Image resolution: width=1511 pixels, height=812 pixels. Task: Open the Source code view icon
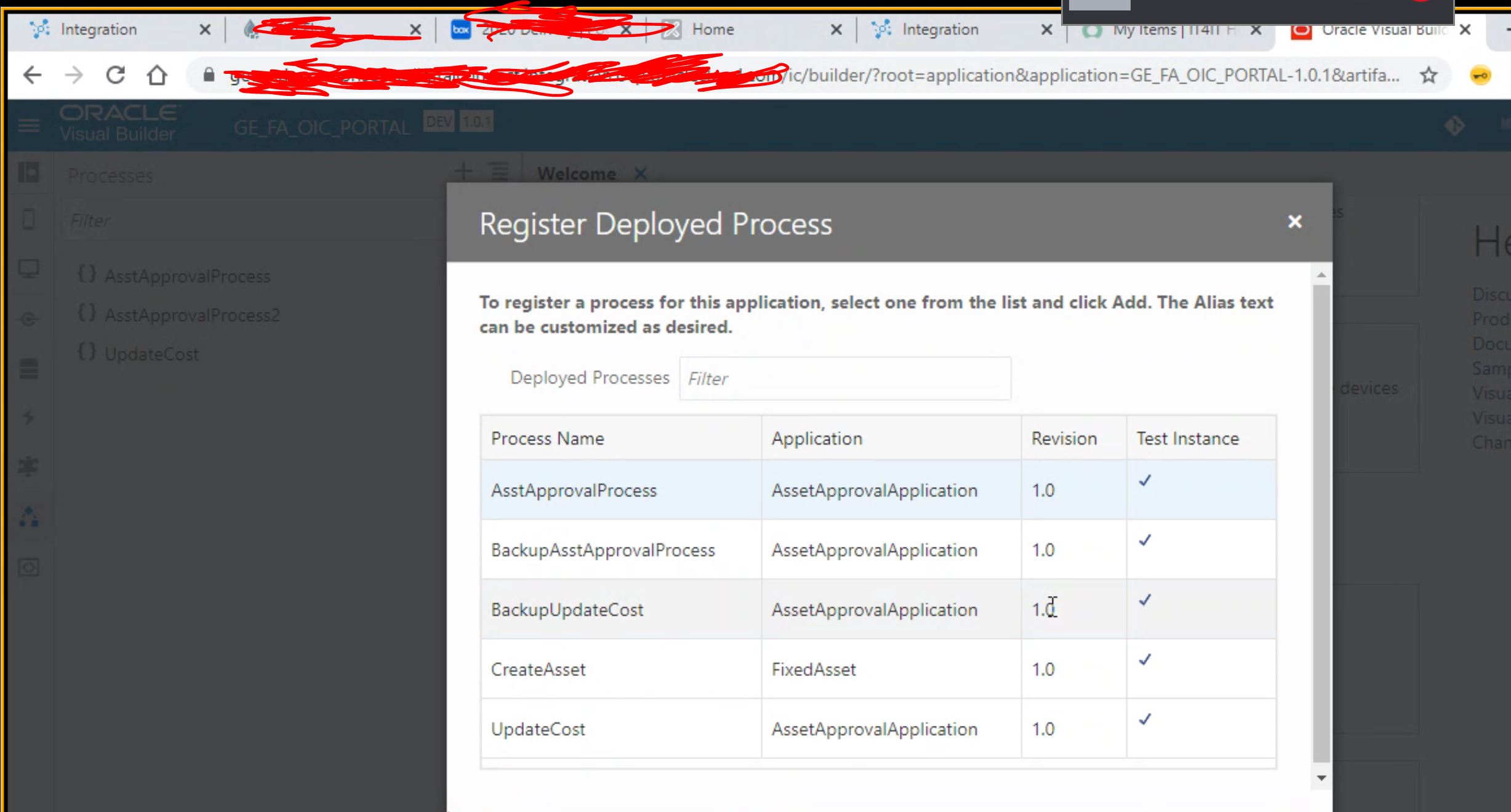[x=28, y=567]
